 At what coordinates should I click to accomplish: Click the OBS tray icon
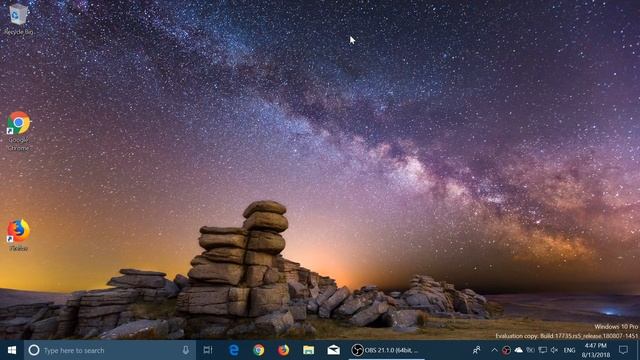tap(506, 350)
